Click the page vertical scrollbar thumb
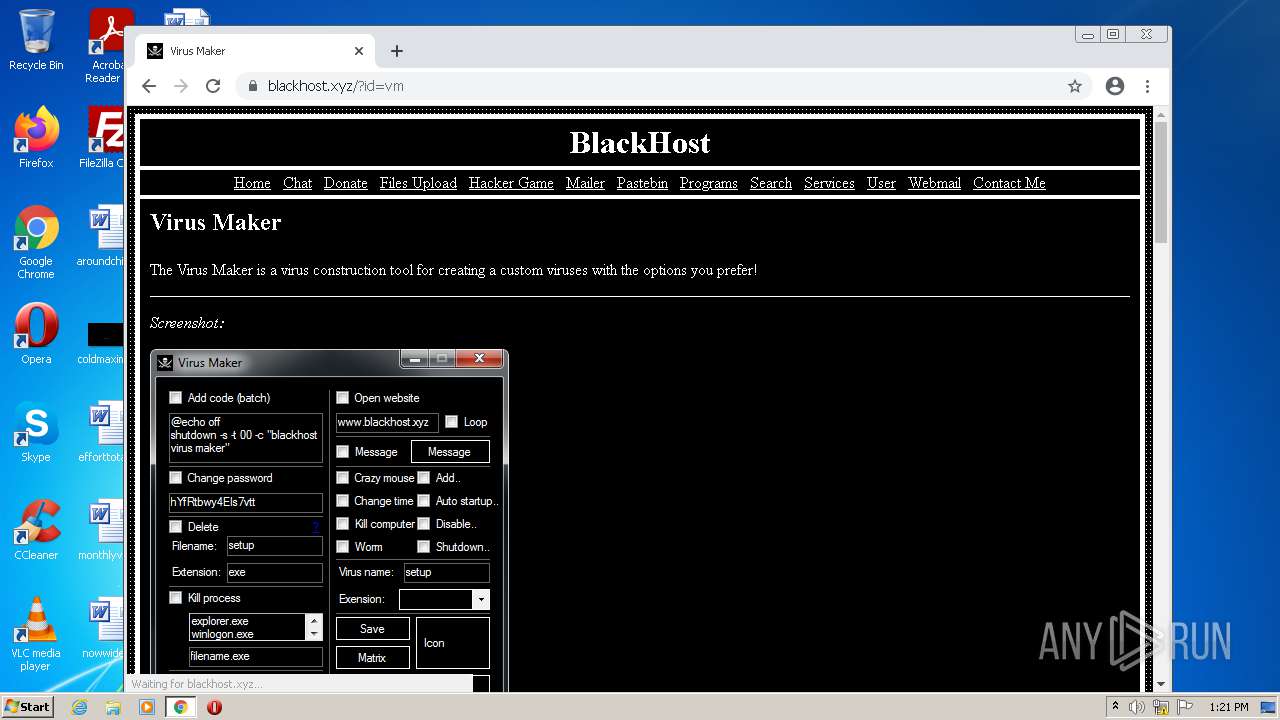Image resolution: width=1280 pixels, height=720 pixels. click(x=1161, y=183)
